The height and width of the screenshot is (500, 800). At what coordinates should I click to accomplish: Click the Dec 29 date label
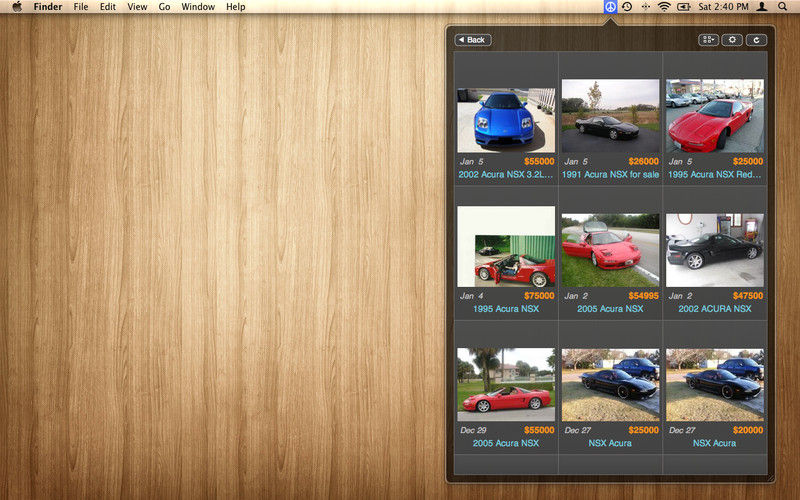[x=473, y=430]
